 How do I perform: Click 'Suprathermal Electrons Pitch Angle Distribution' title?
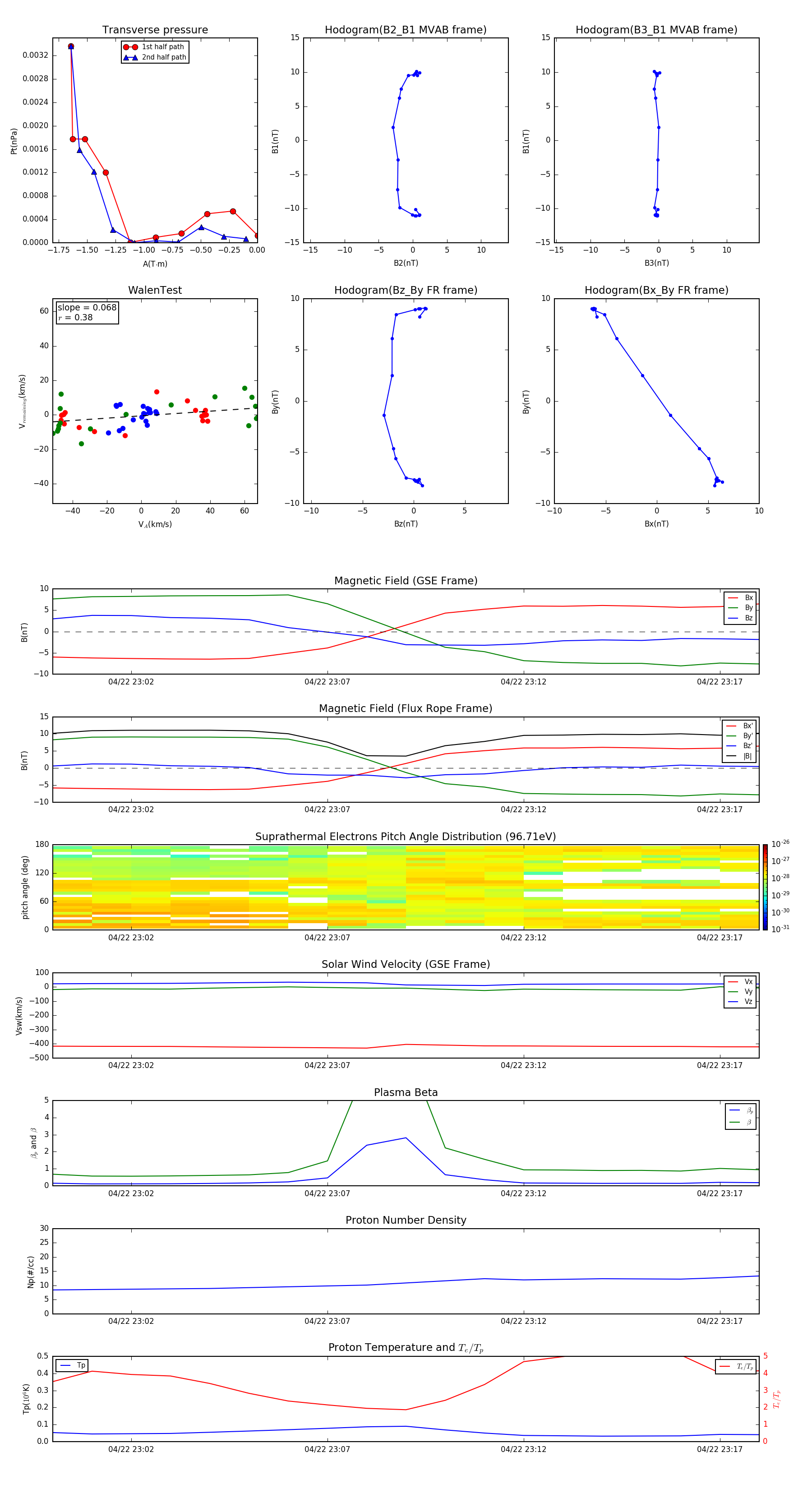tap(406, 837)
